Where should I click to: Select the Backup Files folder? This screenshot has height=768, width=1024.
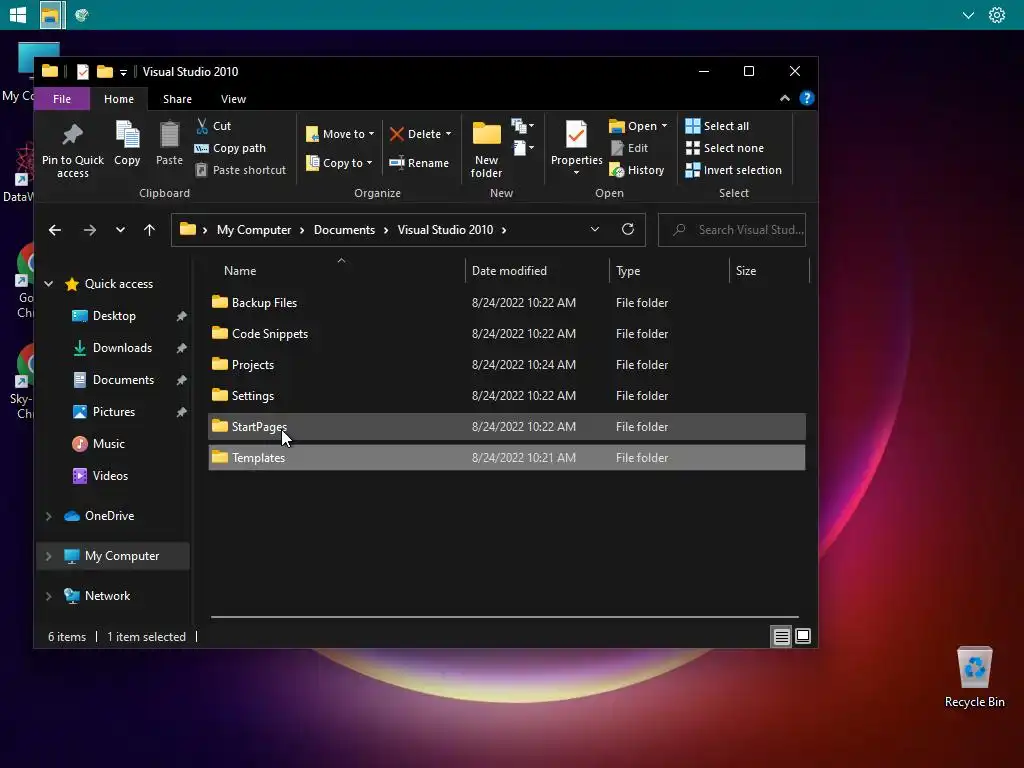pos(507,303)
